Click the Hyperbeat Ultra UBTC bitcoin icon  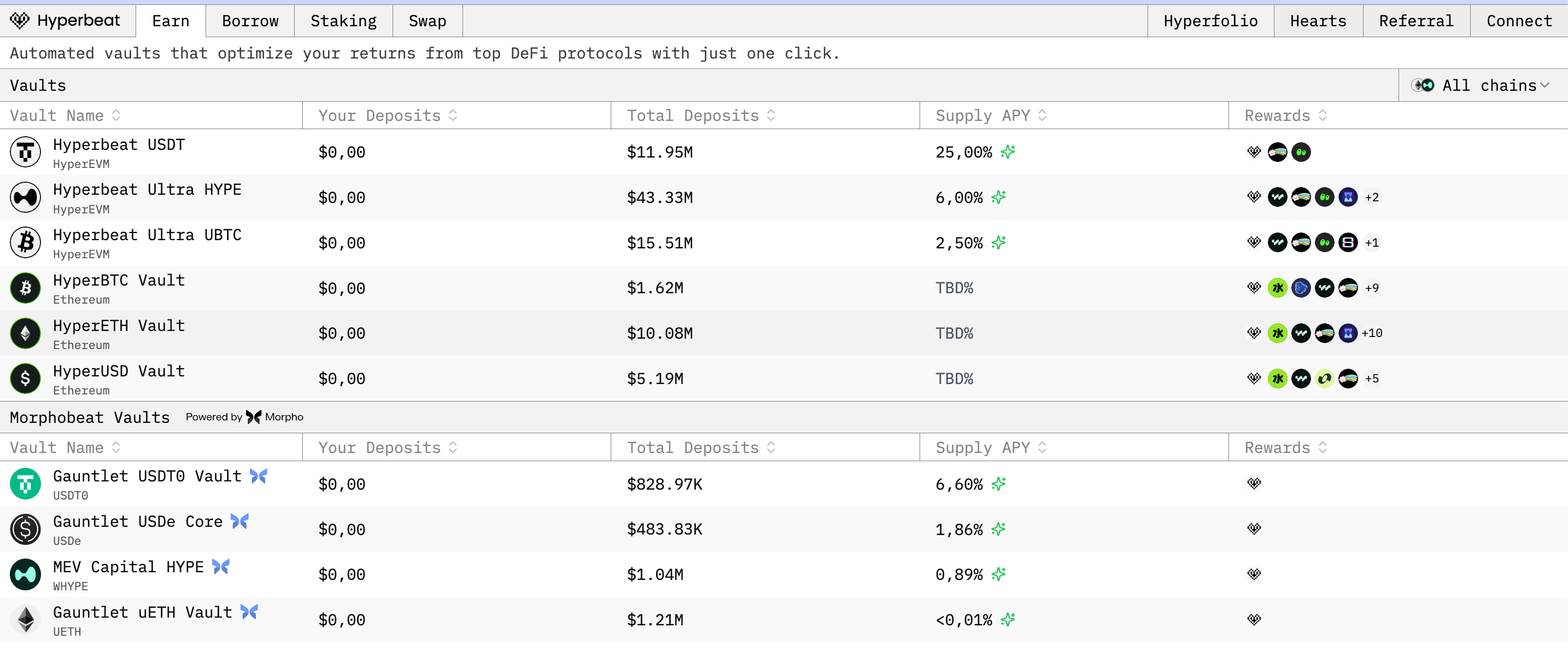(x=26, y=242)
